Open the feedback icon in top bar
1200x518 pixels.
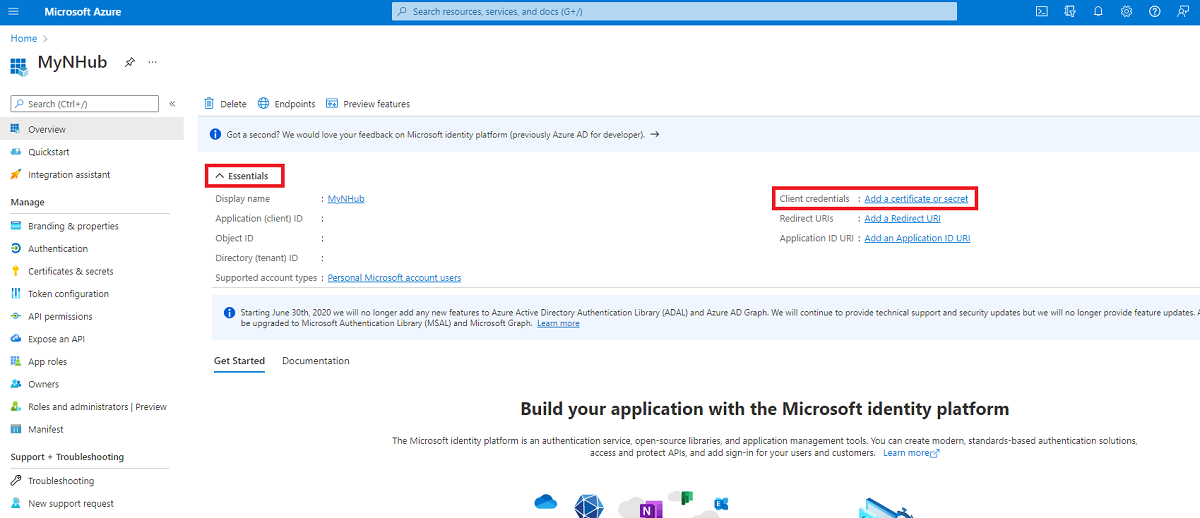pos(1183,11)
